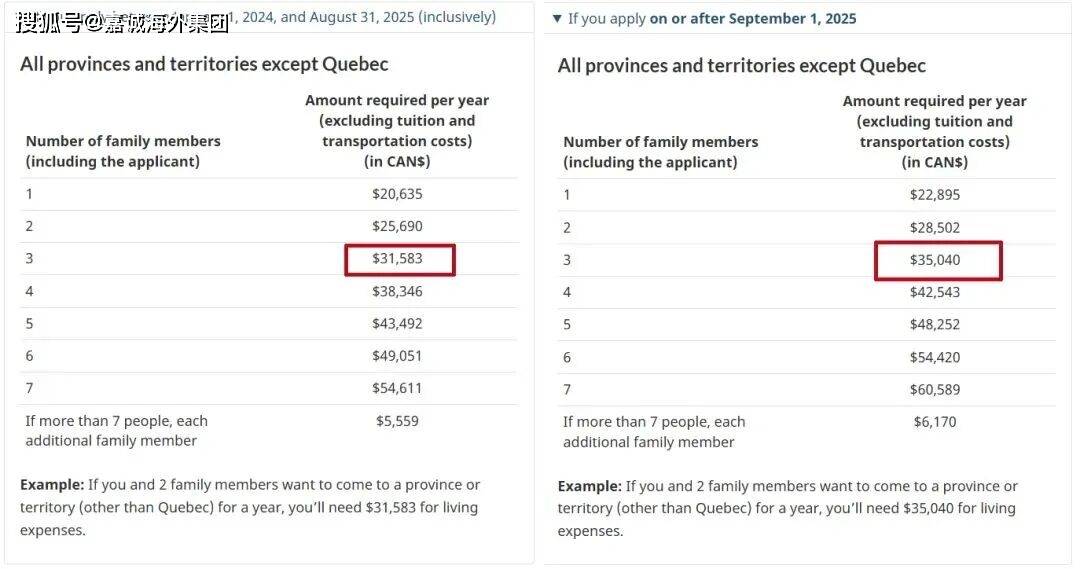The image size is (1080, 569).
Task: Collapse the 'on or after September 1, 2025' section
Action: click(x=557, y=19)
